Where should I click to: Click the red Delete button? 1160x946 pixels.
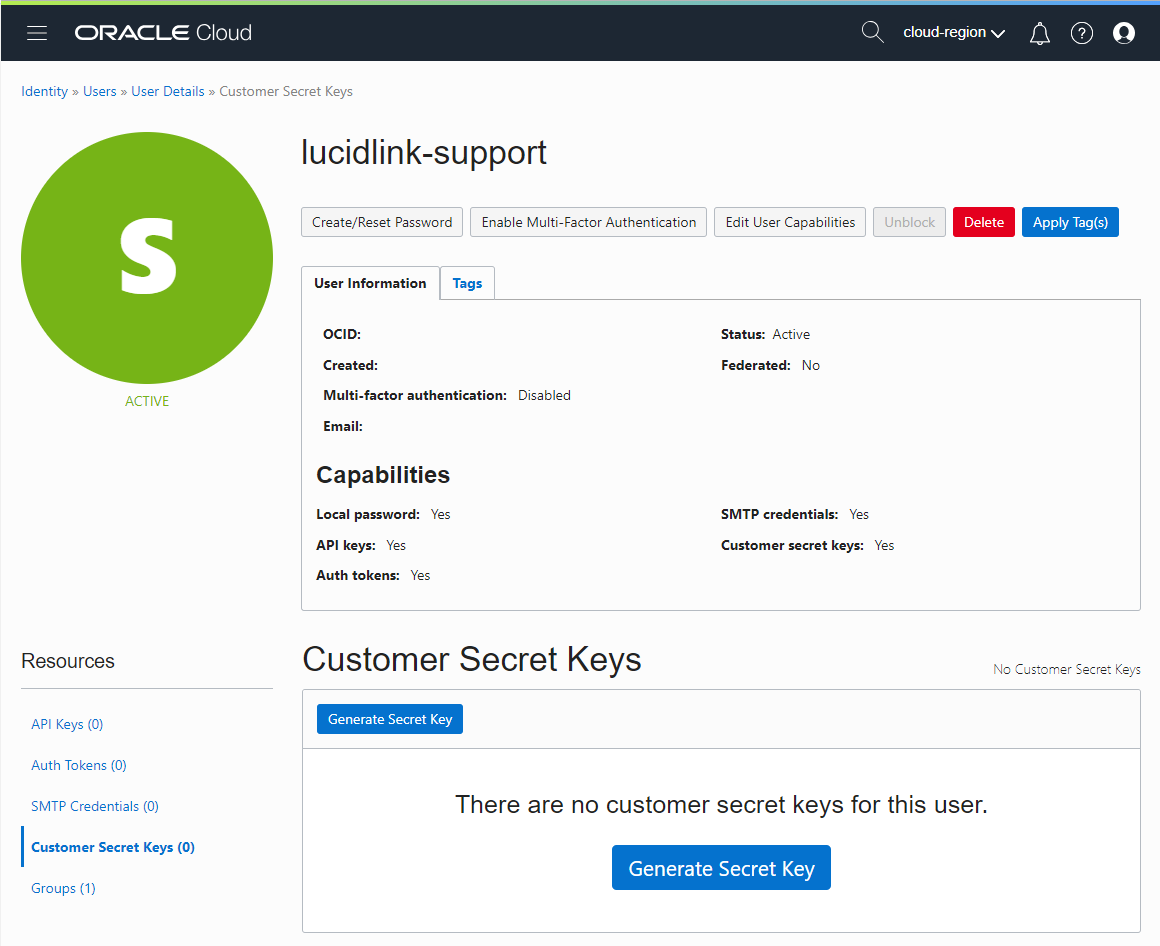(x=984, y=222)
